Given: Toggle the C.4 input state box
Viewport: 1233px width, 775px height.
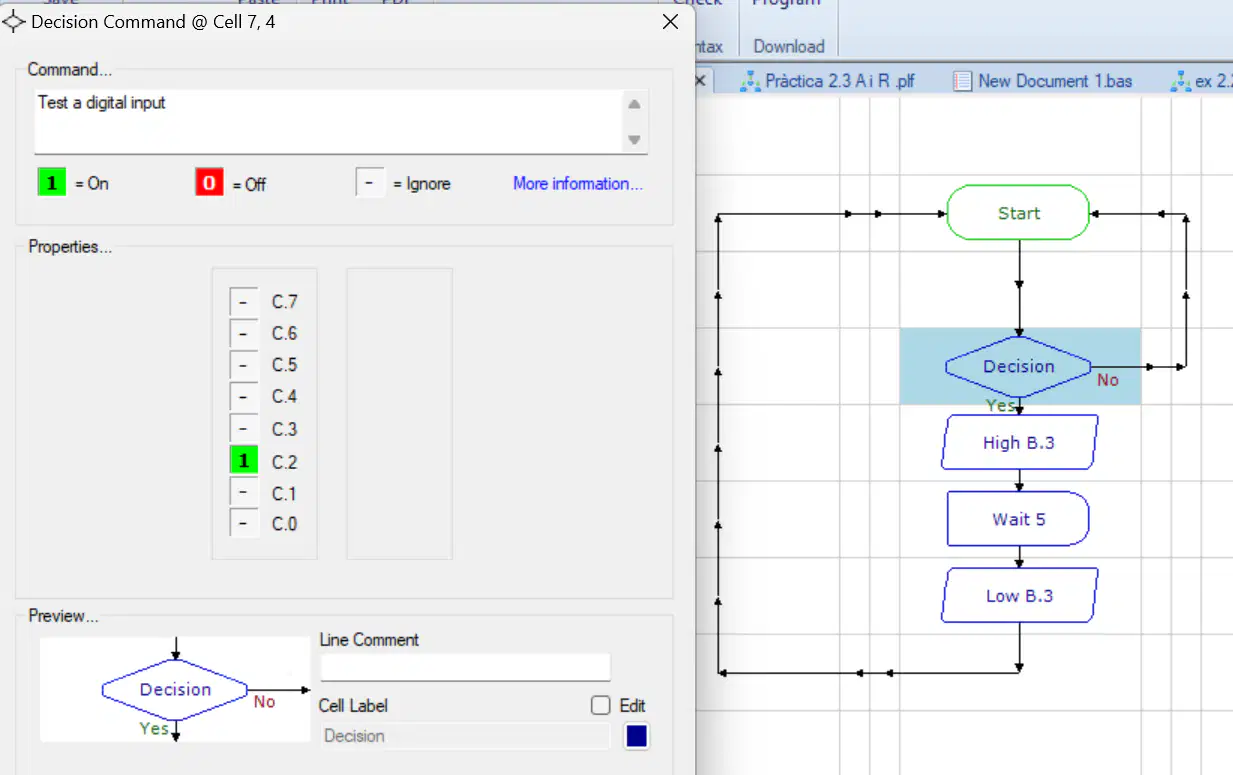Looking at the screenshot, I should pyautogui.click(x=243, y=397).
